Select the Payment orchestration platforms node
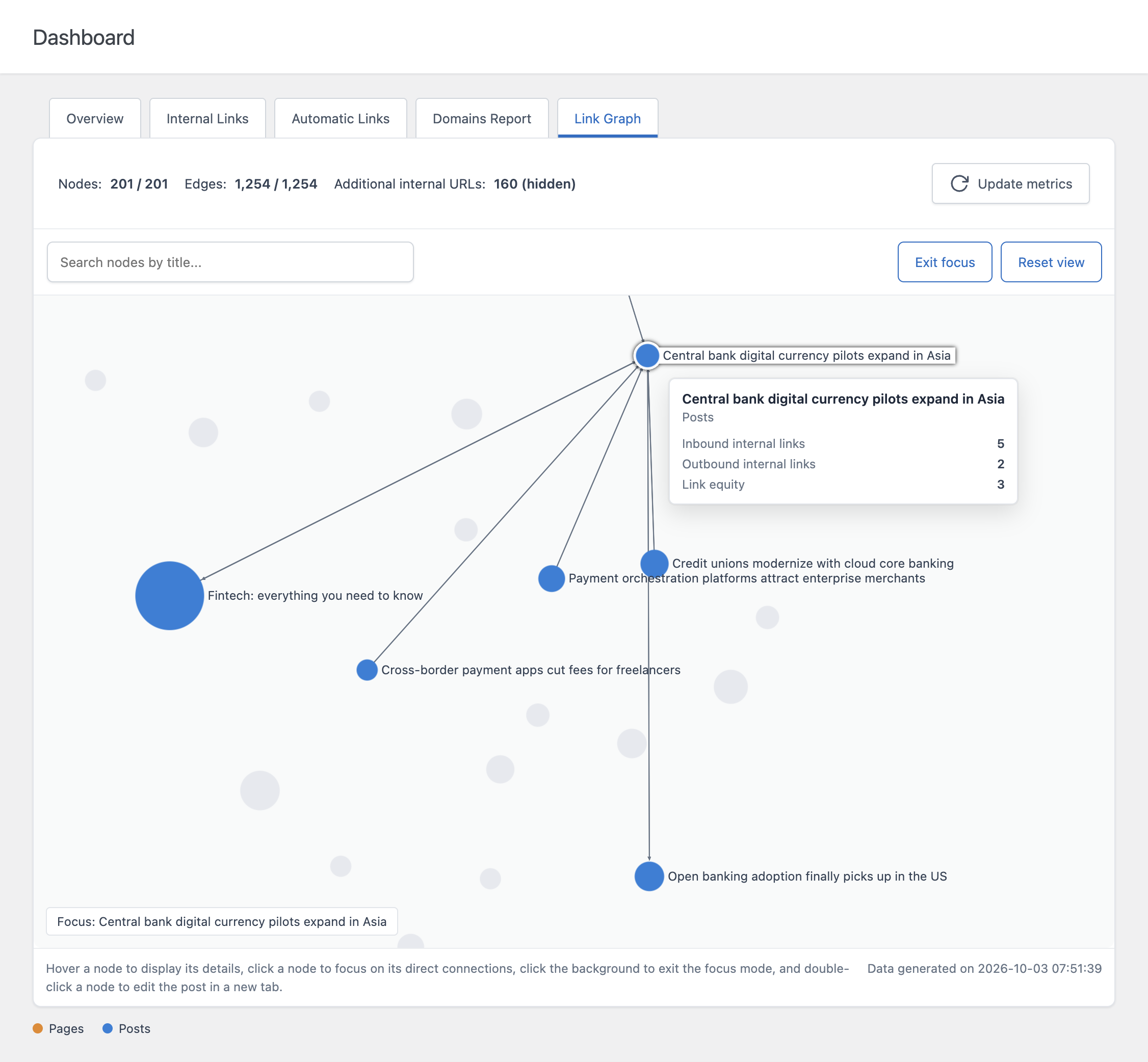The height and width of the screenshot is (1062, 1148). pyautogui.click(x=551, y=578)
